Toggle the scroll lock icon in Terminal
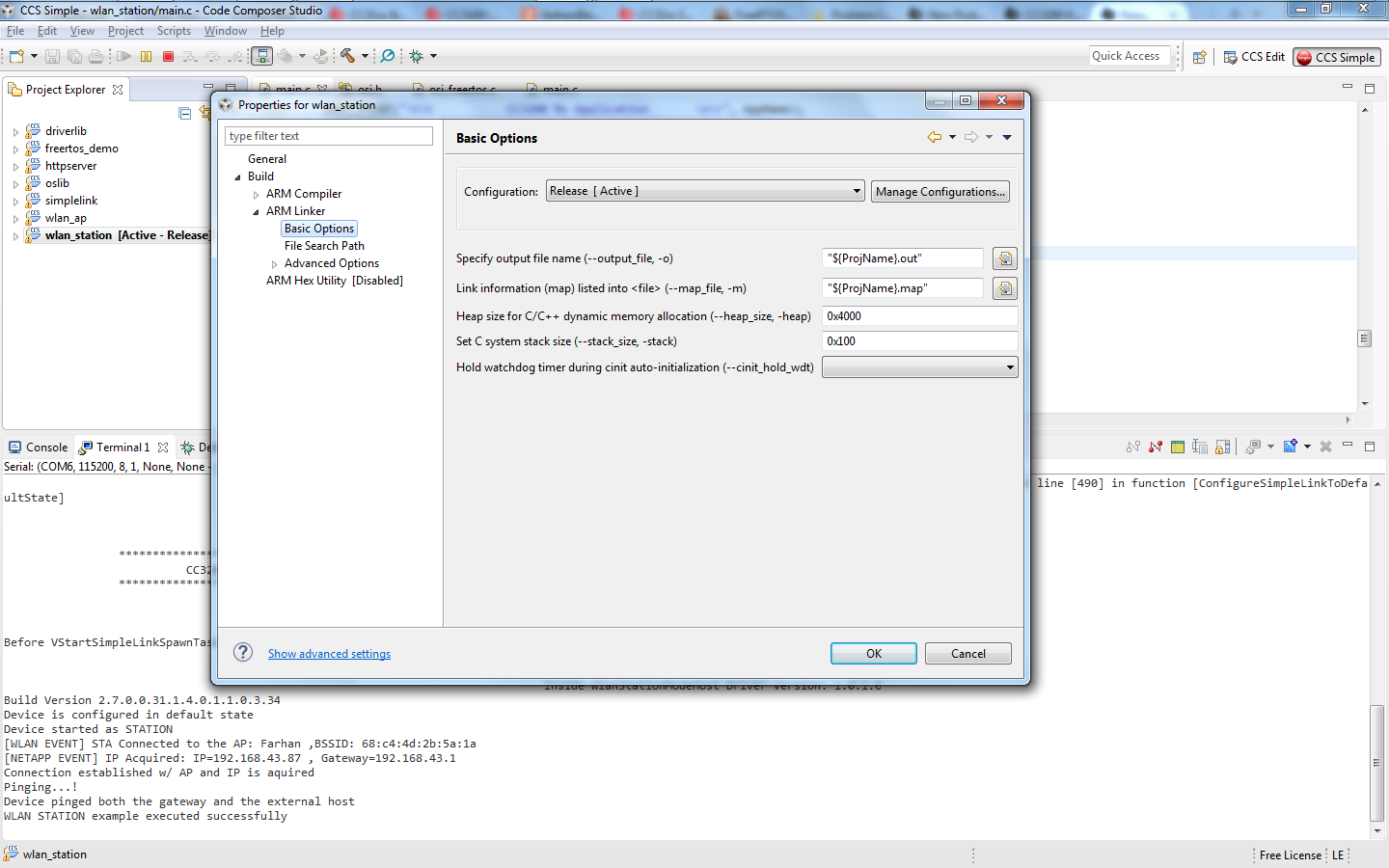 [x=1222, y=447]
